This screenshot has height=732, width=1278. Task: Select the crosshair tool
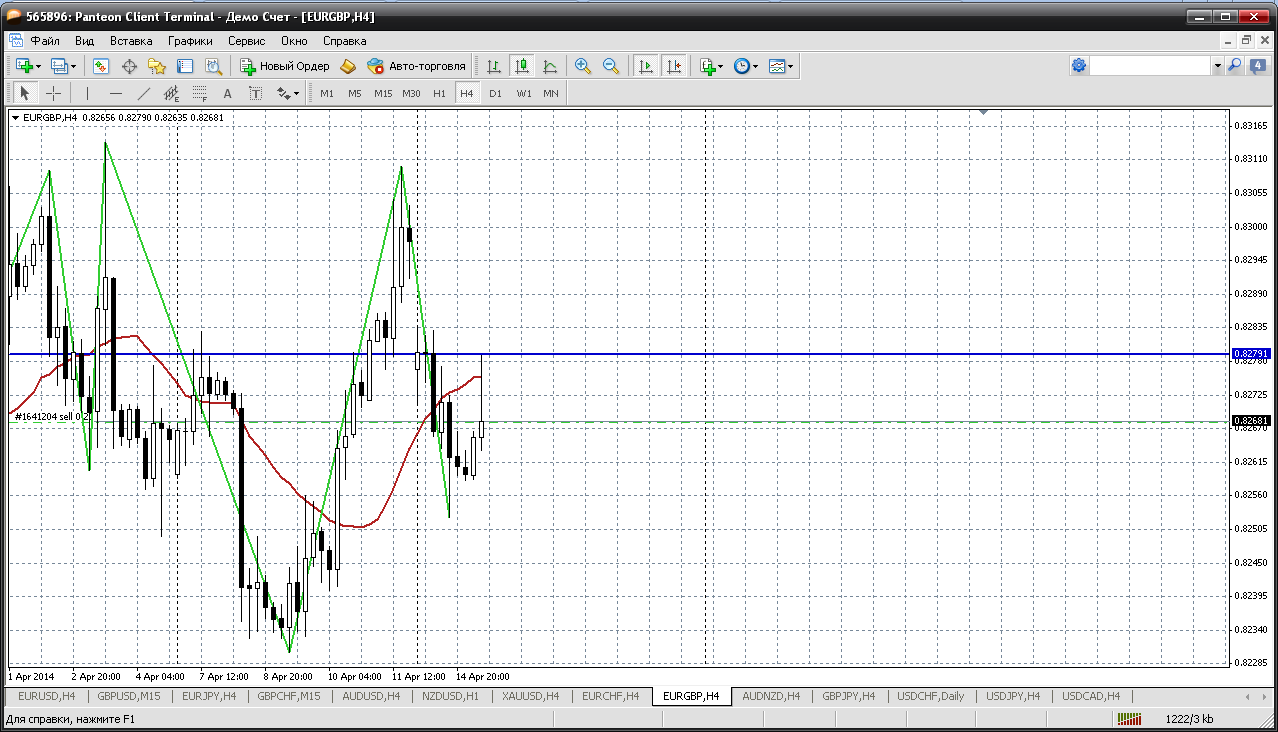53,93
